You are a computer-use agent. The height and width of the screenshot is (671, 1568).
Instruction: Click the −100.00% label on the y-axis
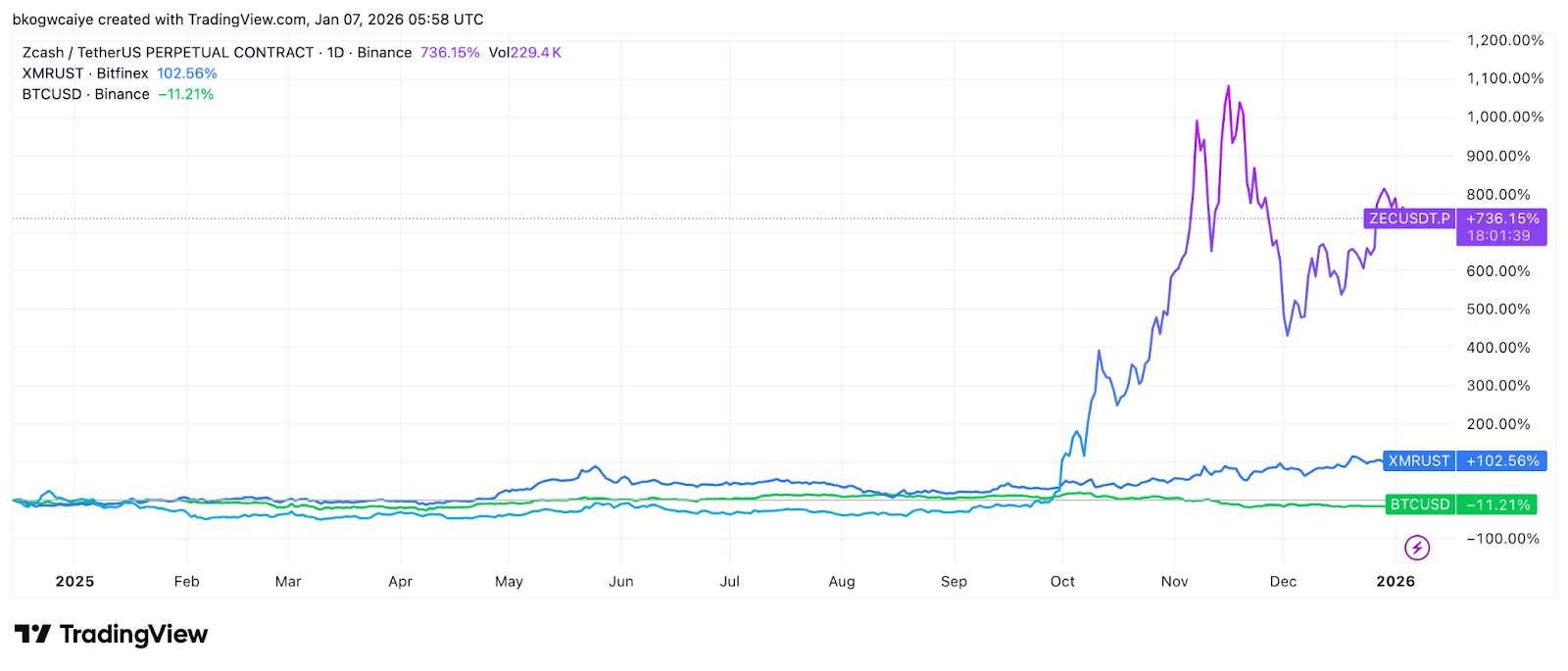click(1502, 539)
